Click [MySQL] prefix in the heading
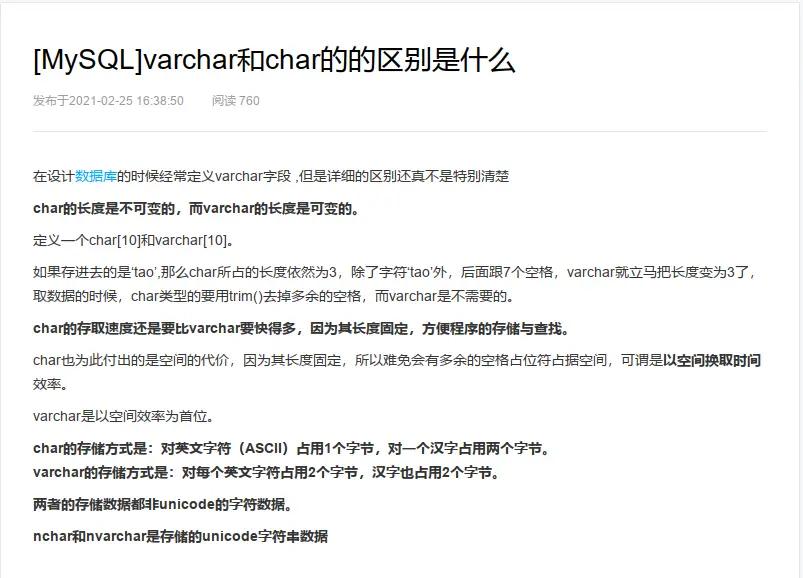Viewport: 803px width, 578px height. (x=88, y=60)
